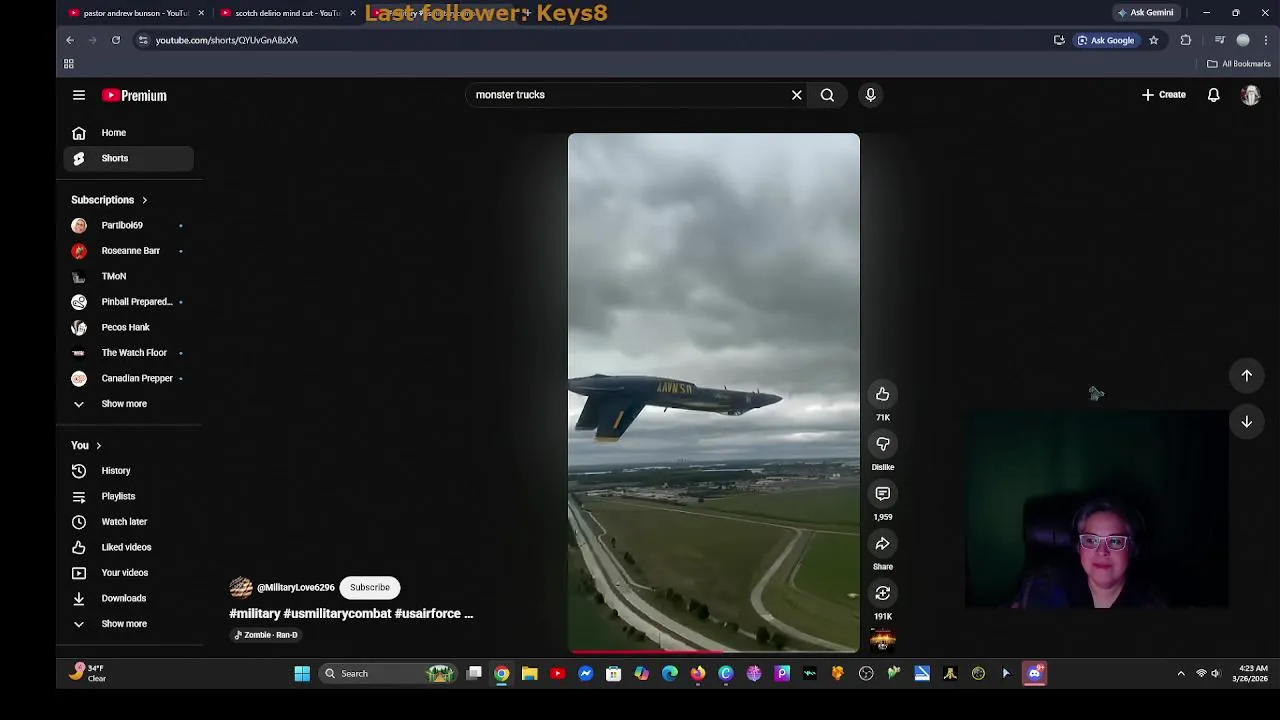The height and width of the screenshot is (720, 1280).
Task: Subscribe to @MilitaryLove6296
Action: [x=369, y=588]
